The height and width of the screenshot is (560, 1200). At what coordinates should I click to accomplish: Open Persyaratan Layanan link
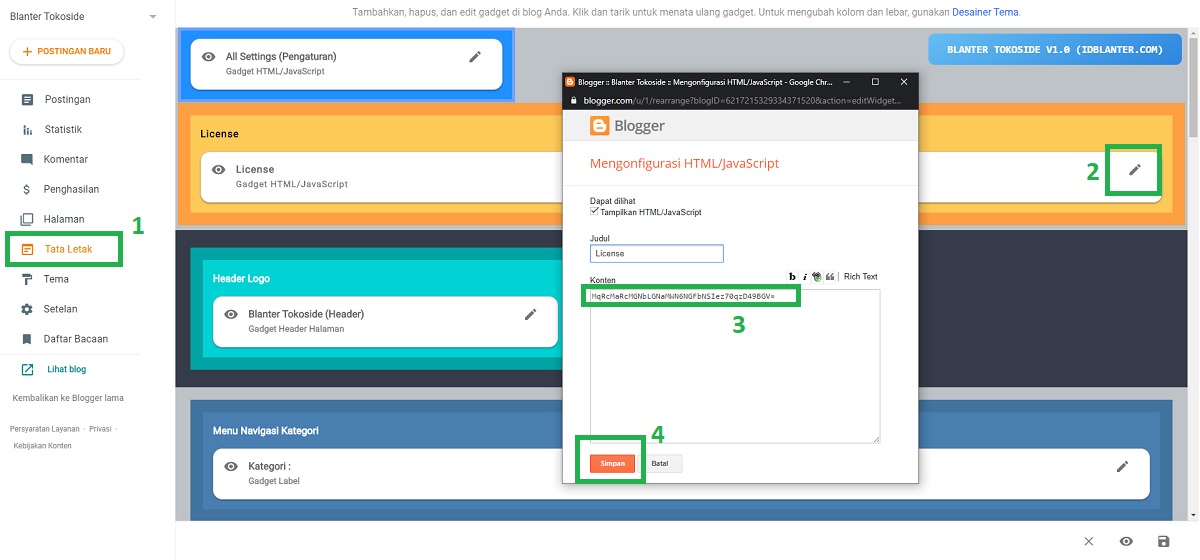[45, 428]
